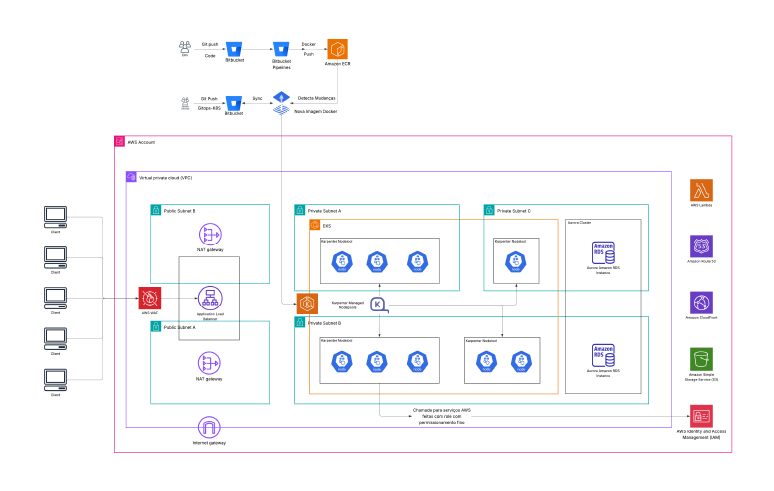Click the AWS WAF icon

click(x=150, y=298)
